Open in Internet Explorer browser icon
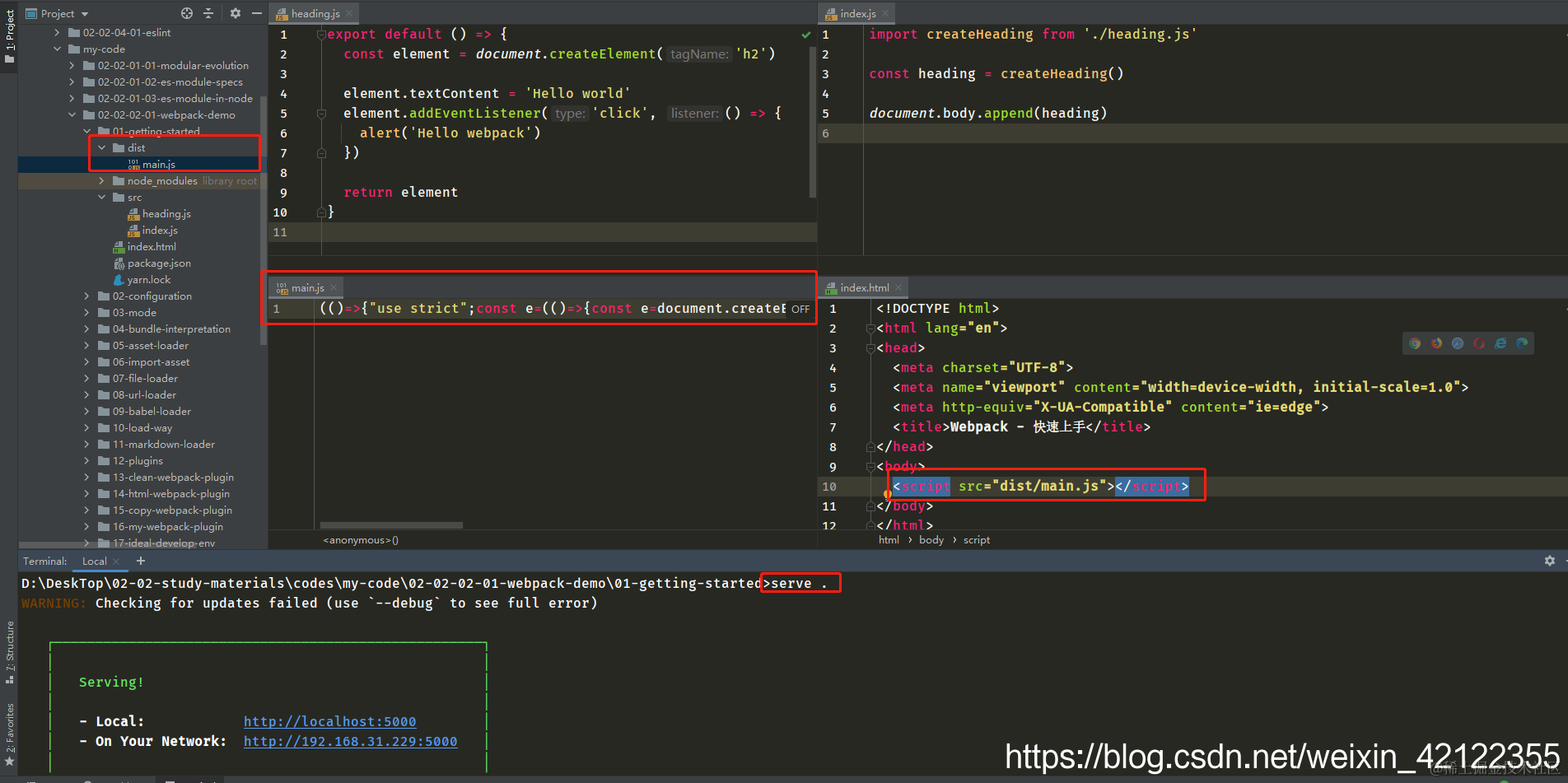Screen dimensions: 1568x783 point(1500,343)
